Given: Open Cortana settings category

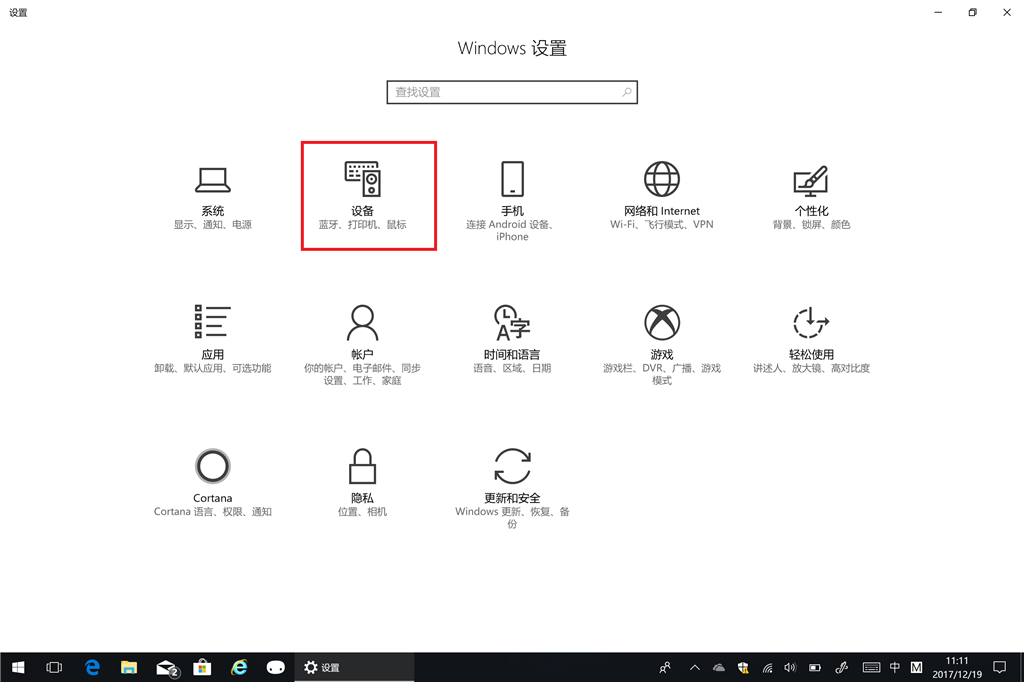Looking at the screenshot, I should [x=212, y=482].
